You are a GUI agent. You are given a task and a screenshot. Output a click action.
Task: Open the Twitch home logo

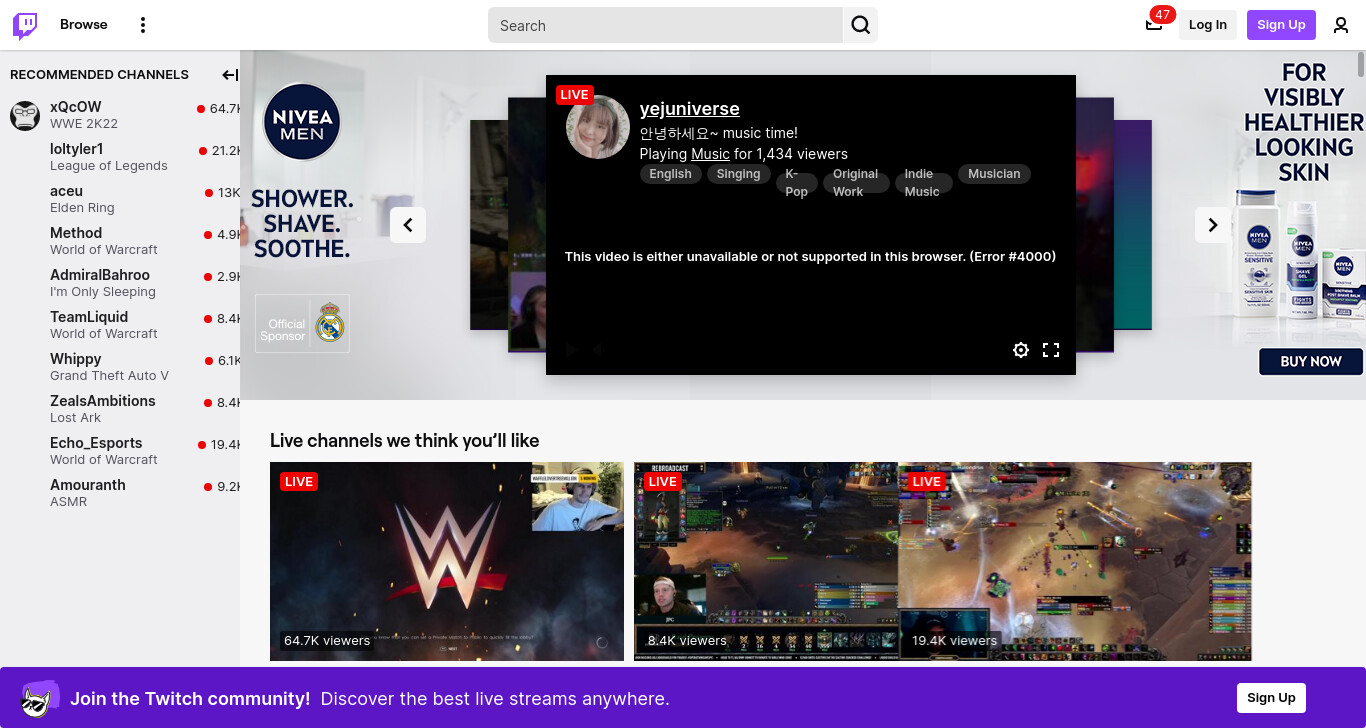click(25, 25)
